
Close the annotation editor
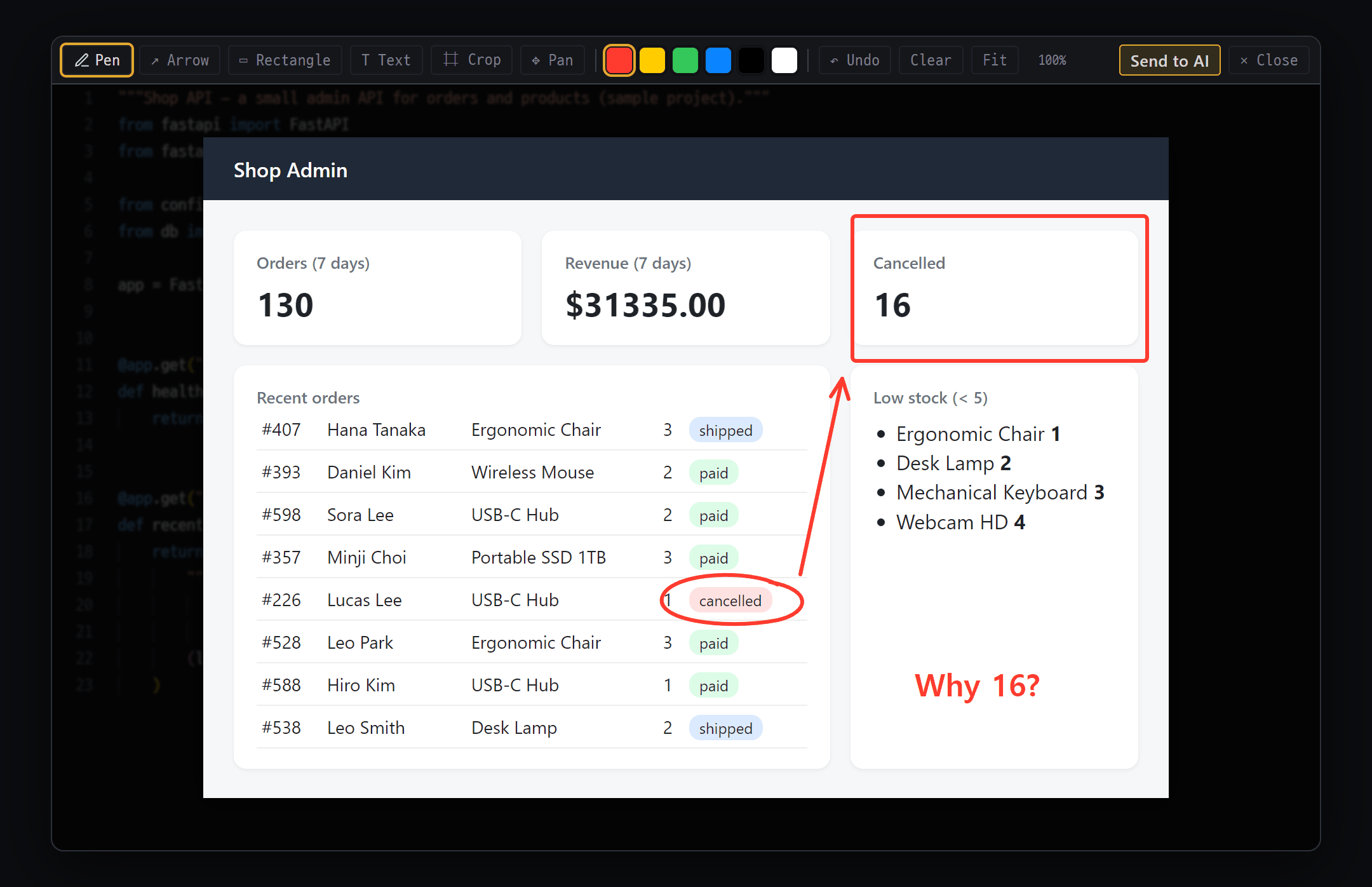[1268, 60]
